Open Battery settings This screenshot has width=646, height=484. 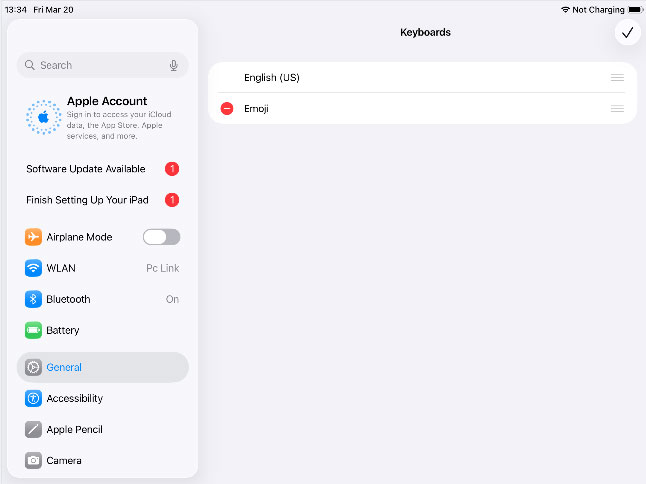103,330
